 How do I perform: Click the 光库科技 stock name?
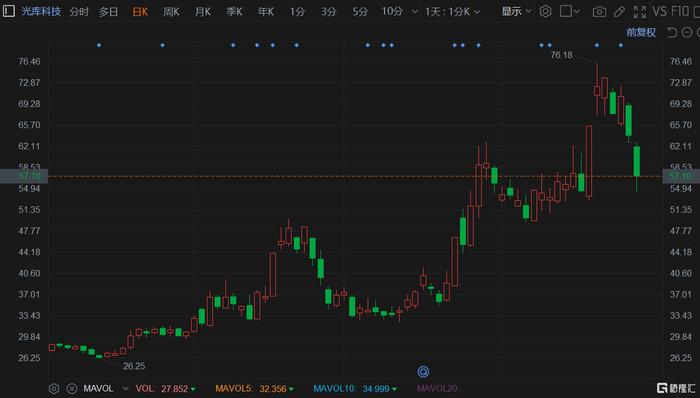41,11
